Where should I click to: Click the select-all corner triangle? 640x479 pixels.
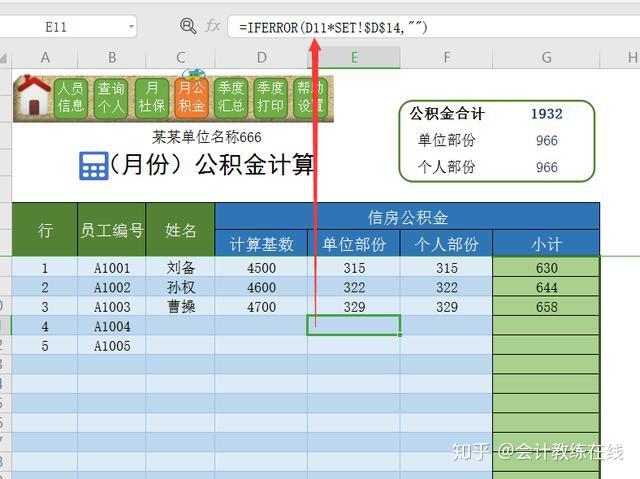click(x=4, y=58)
